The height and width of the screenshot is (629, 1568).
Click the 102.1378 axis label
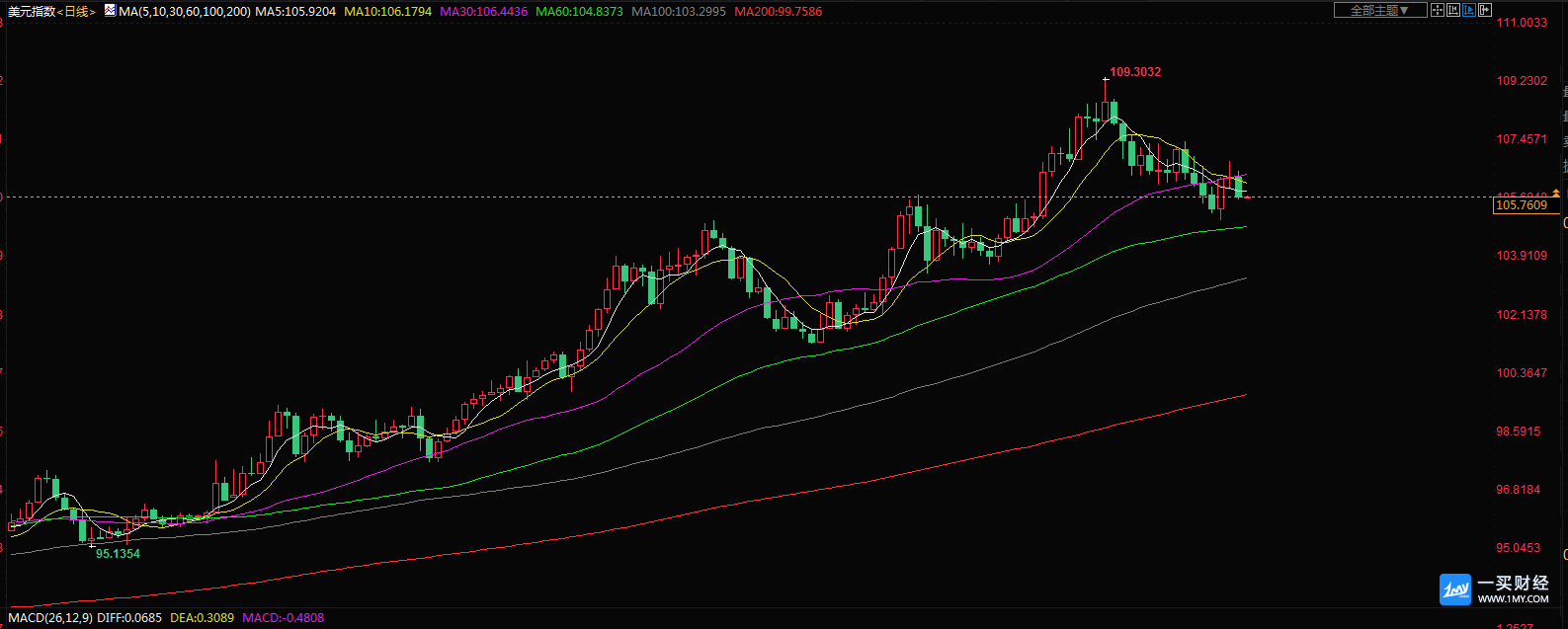1522,315
